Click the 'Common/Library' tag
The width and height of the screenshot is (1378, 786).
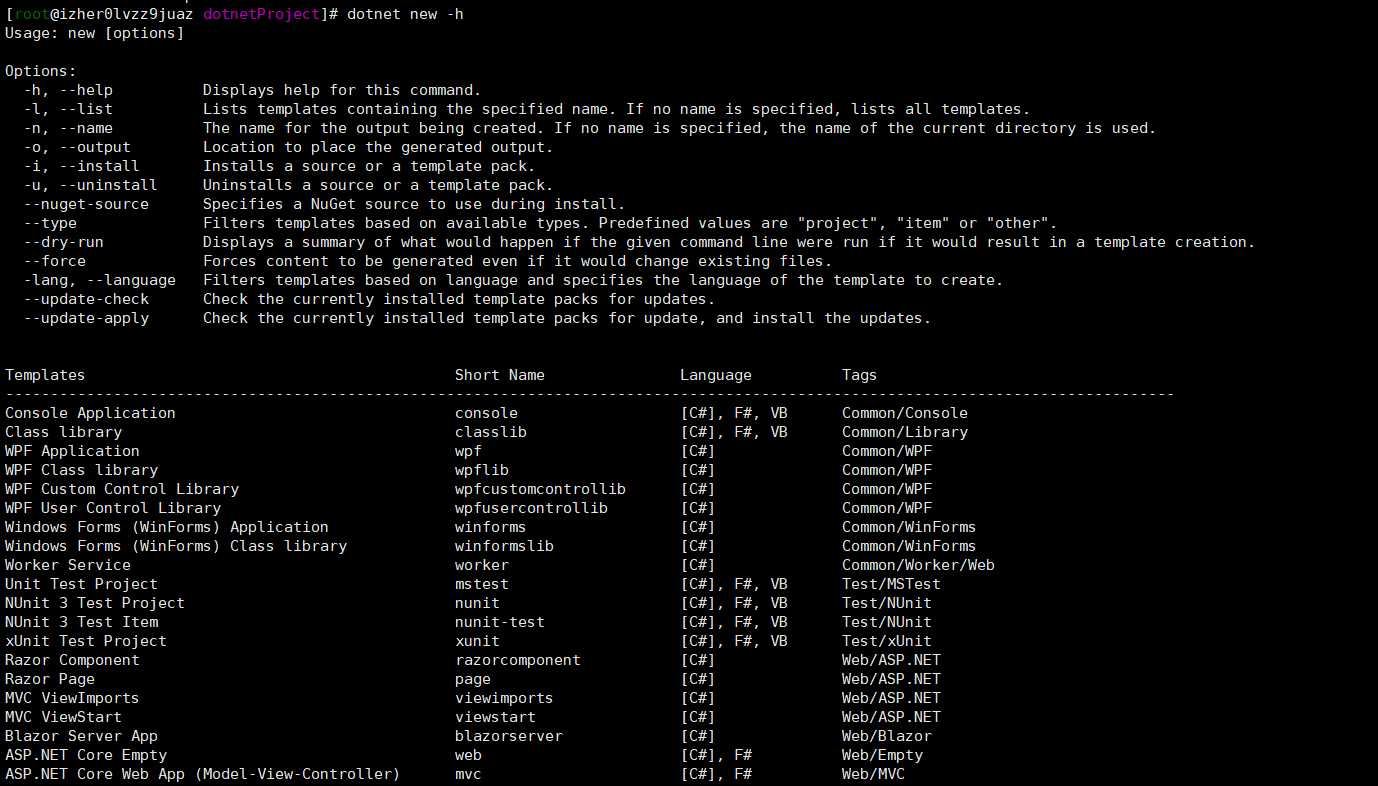pyautogui.click(x=905, y=432)
